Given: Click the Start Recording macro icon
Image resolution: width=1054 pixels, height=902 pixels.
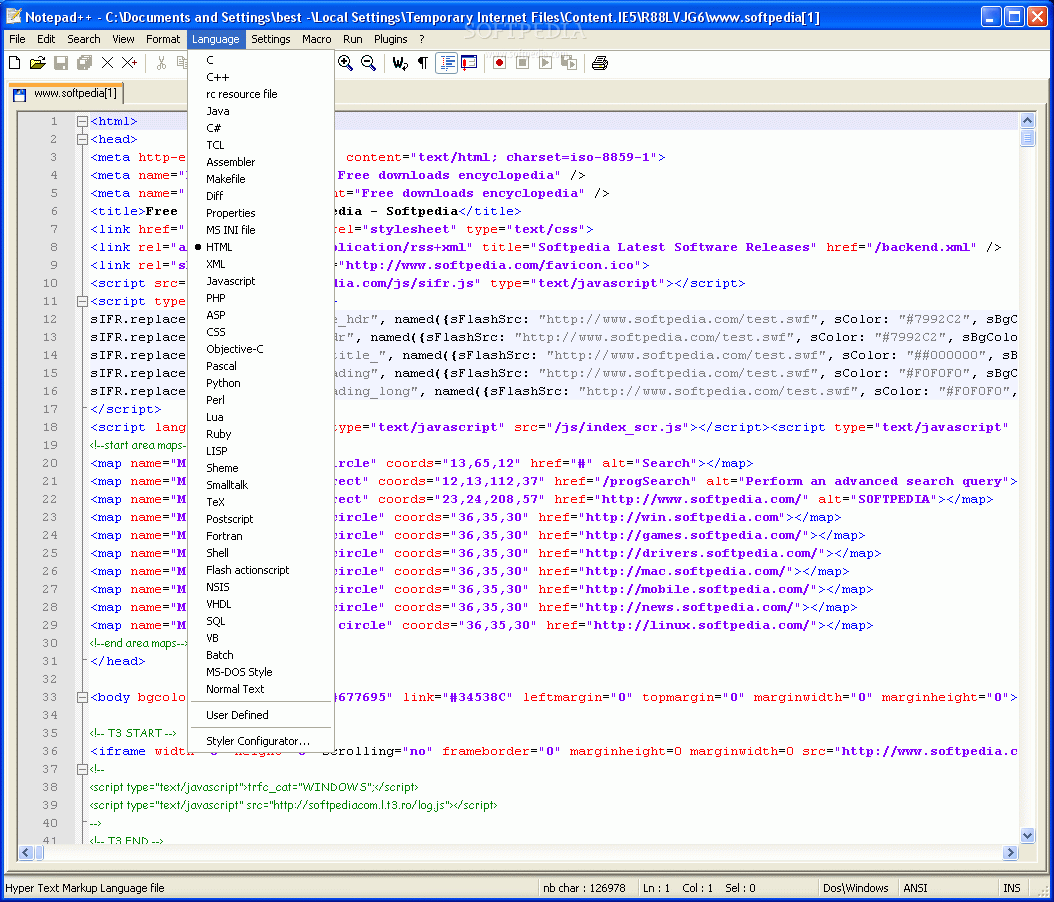Looking at the screenshot, I should 499,63.
